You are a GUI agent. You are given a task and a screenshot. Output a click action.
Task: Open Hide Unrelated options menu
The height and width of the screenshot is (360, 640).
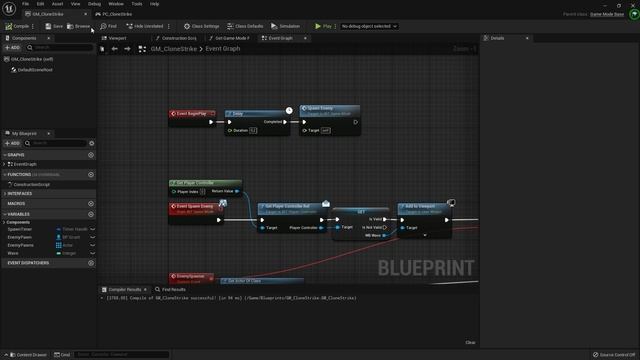(169, 26)
